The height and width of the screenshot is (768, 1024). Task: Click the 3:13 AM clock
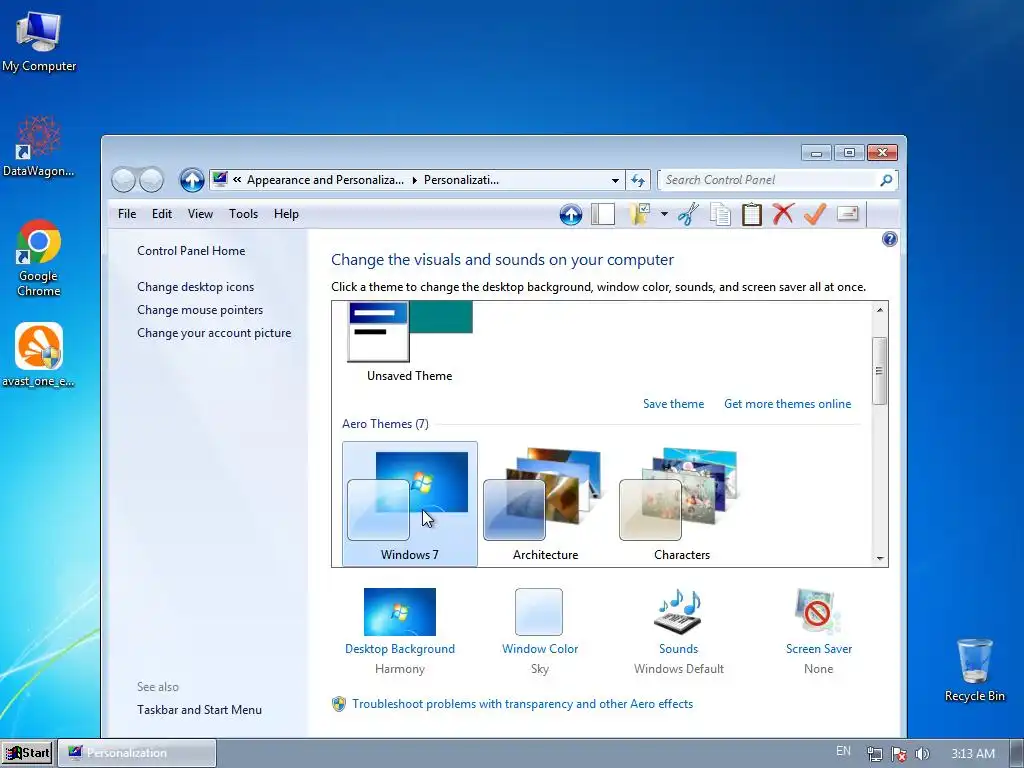972,754
